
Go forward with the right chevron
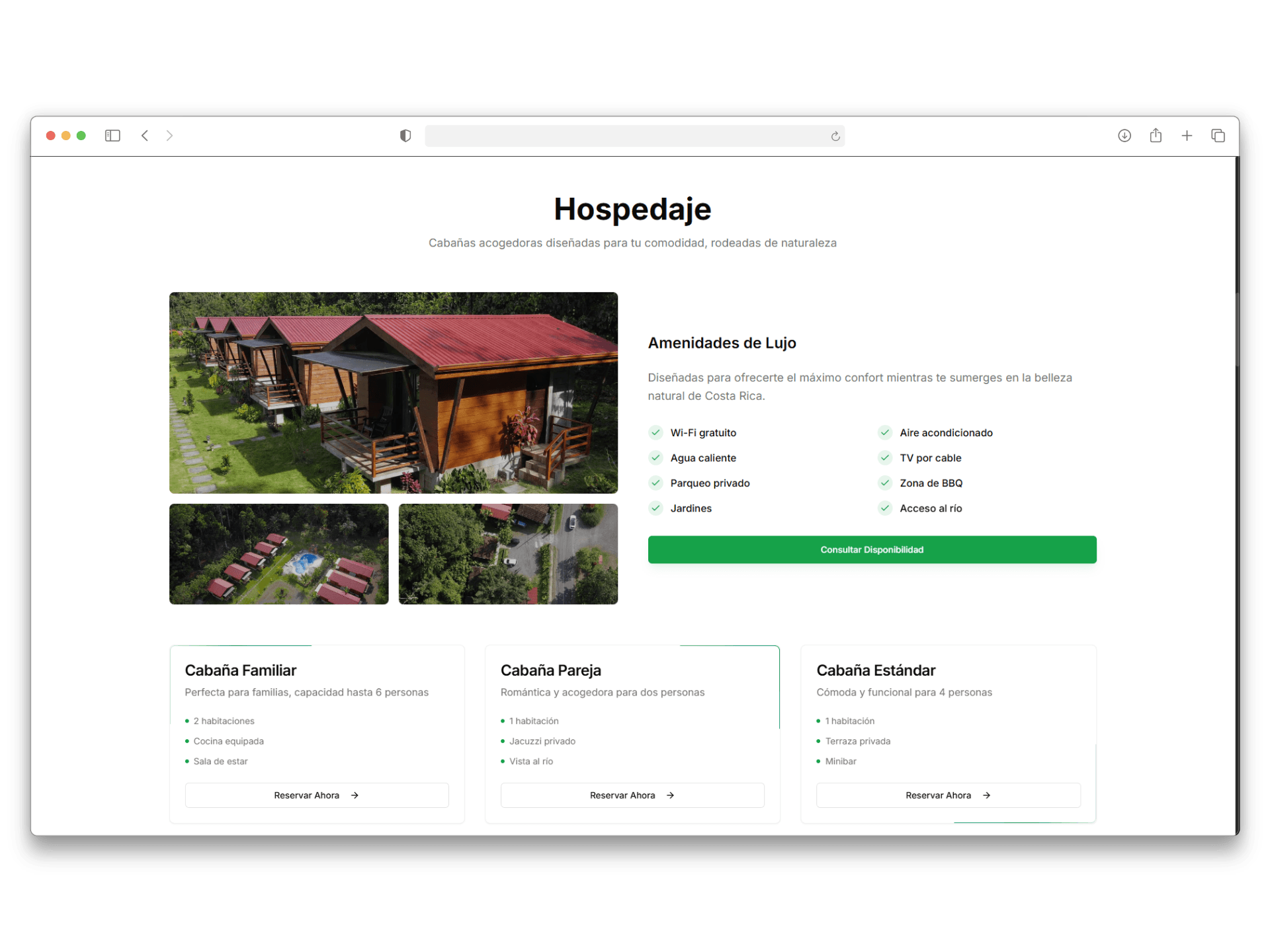(169, 136)
